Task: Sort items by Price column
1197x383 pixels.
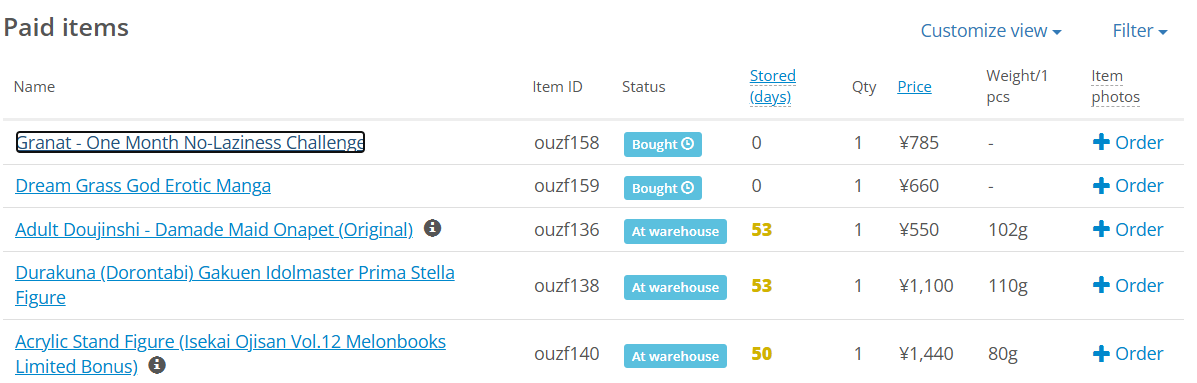Action: (914, 87)
